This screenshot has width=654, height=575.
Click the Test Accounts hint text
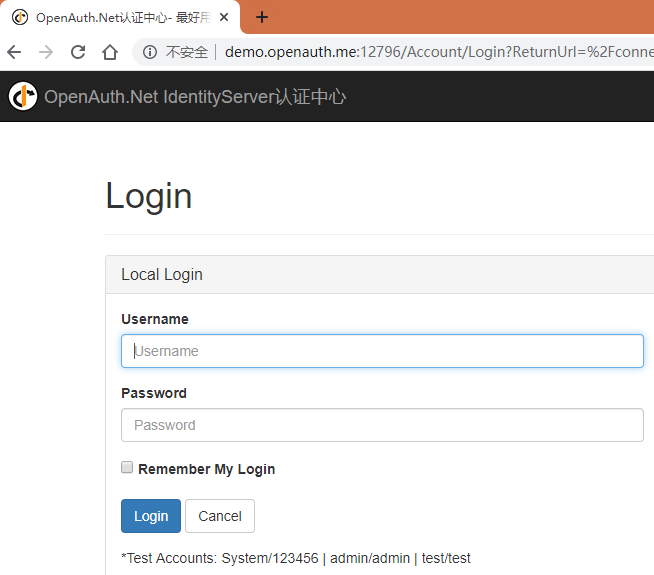click(x=295, y=558)
